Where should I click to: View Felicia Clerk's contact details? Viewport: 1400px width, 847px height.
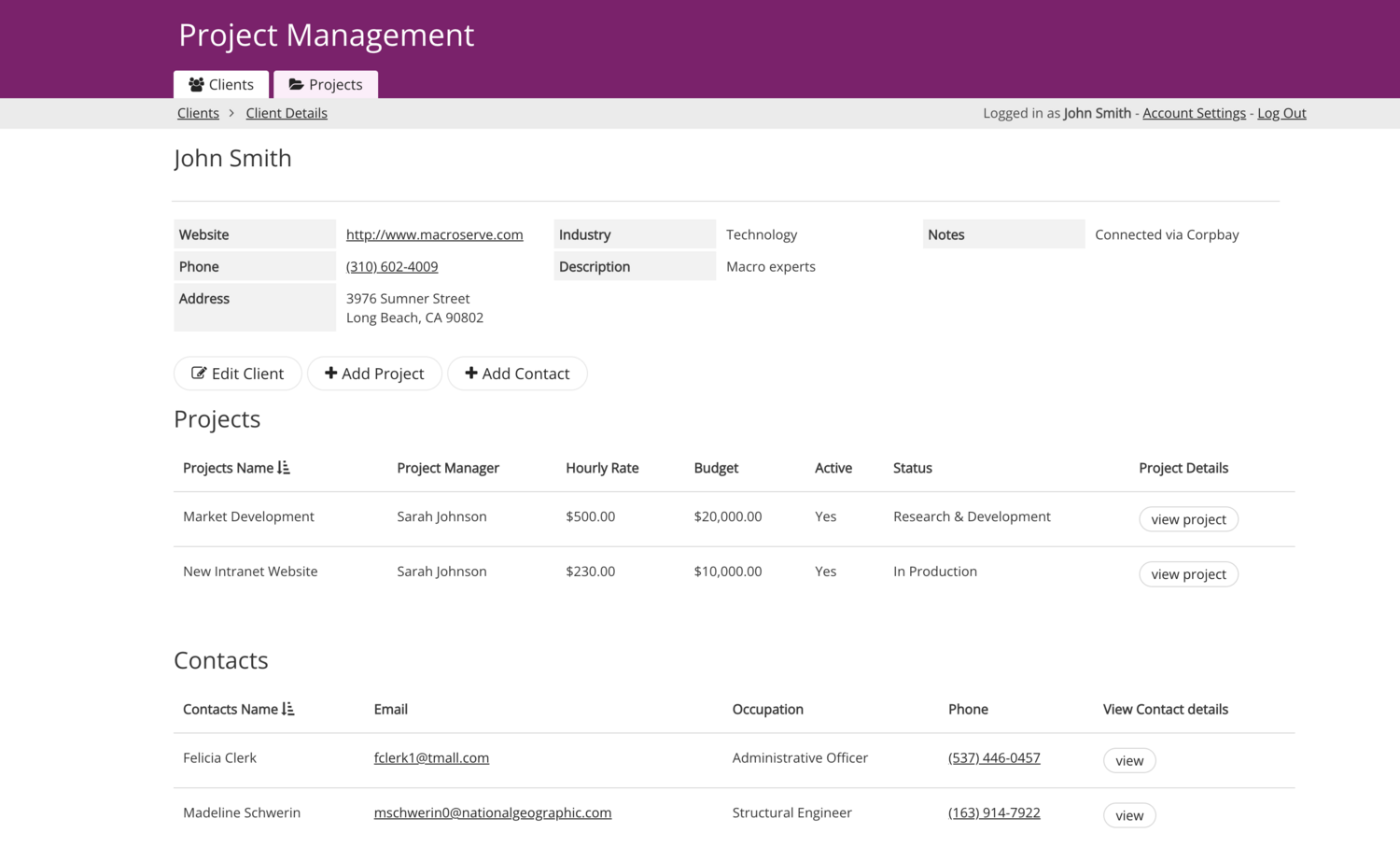point(1129,760)
